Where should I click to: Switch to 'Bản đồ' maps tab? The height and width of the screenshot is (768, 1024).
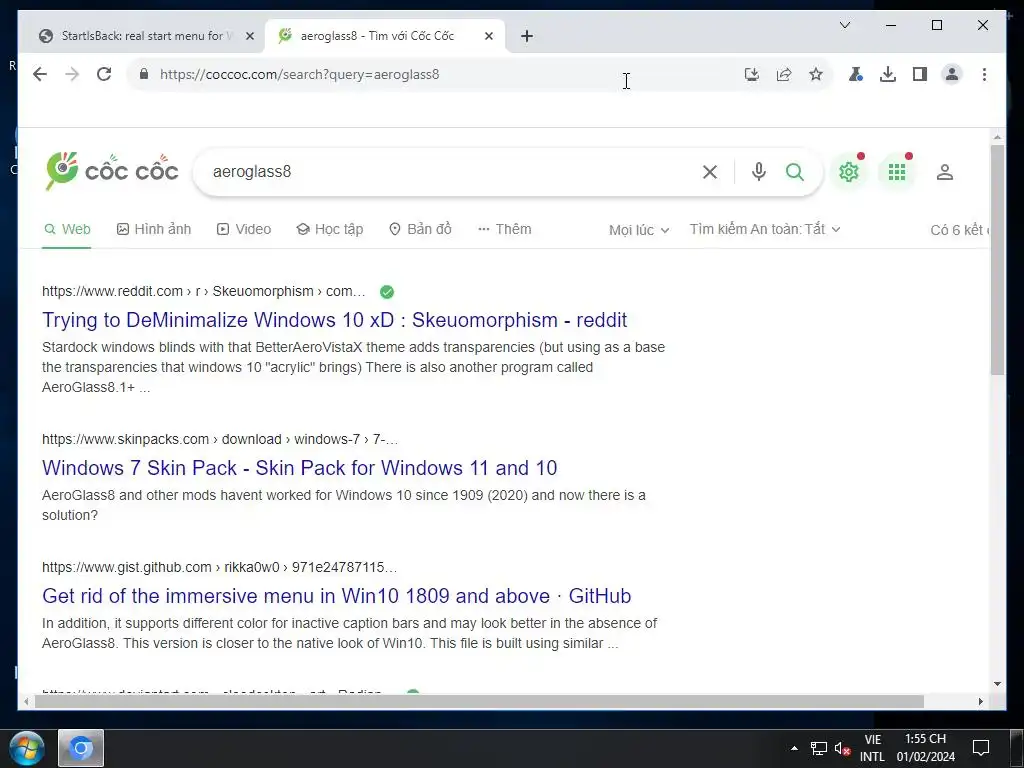coord(420,229)
